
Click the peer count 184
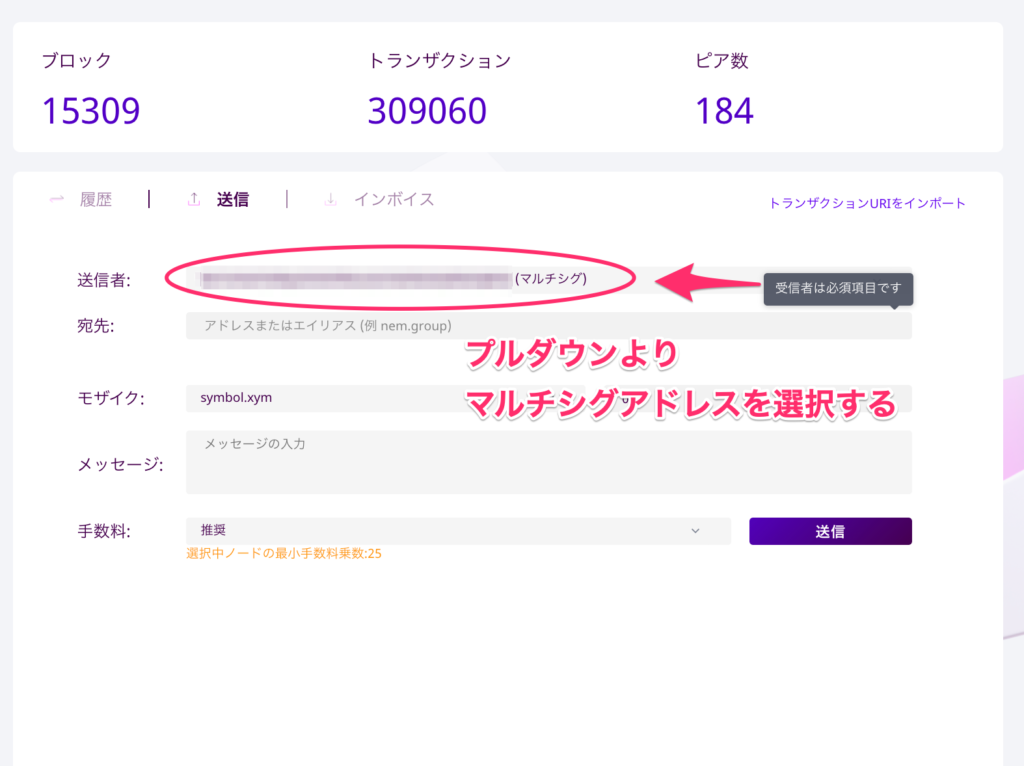click(x=724, y=111)
